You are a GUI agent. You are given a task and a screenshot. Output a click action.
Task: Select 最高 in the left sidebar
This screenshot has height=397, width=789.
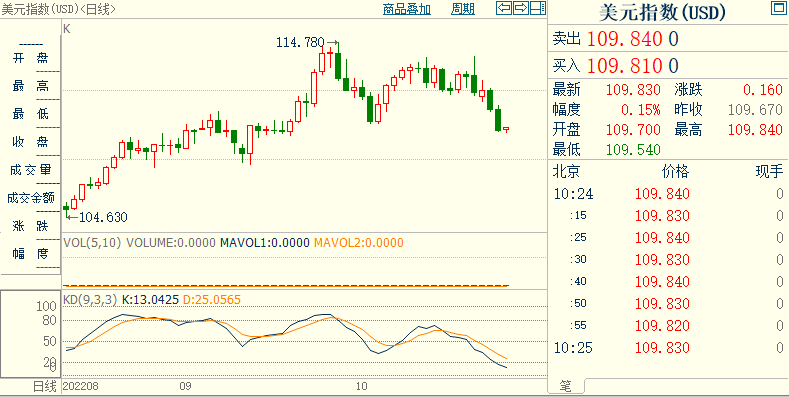click(x=30, y=86)
